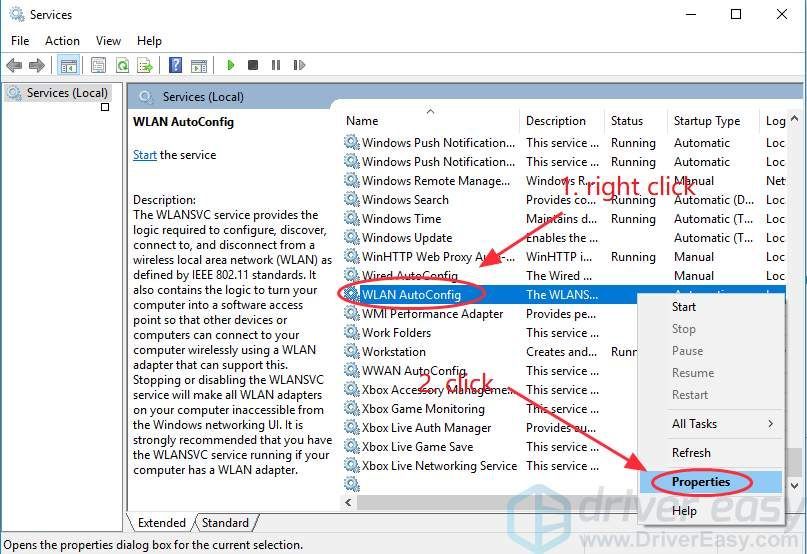
Task: Click gear icon of Windows Time row
Action: click(x=352, y=218)
